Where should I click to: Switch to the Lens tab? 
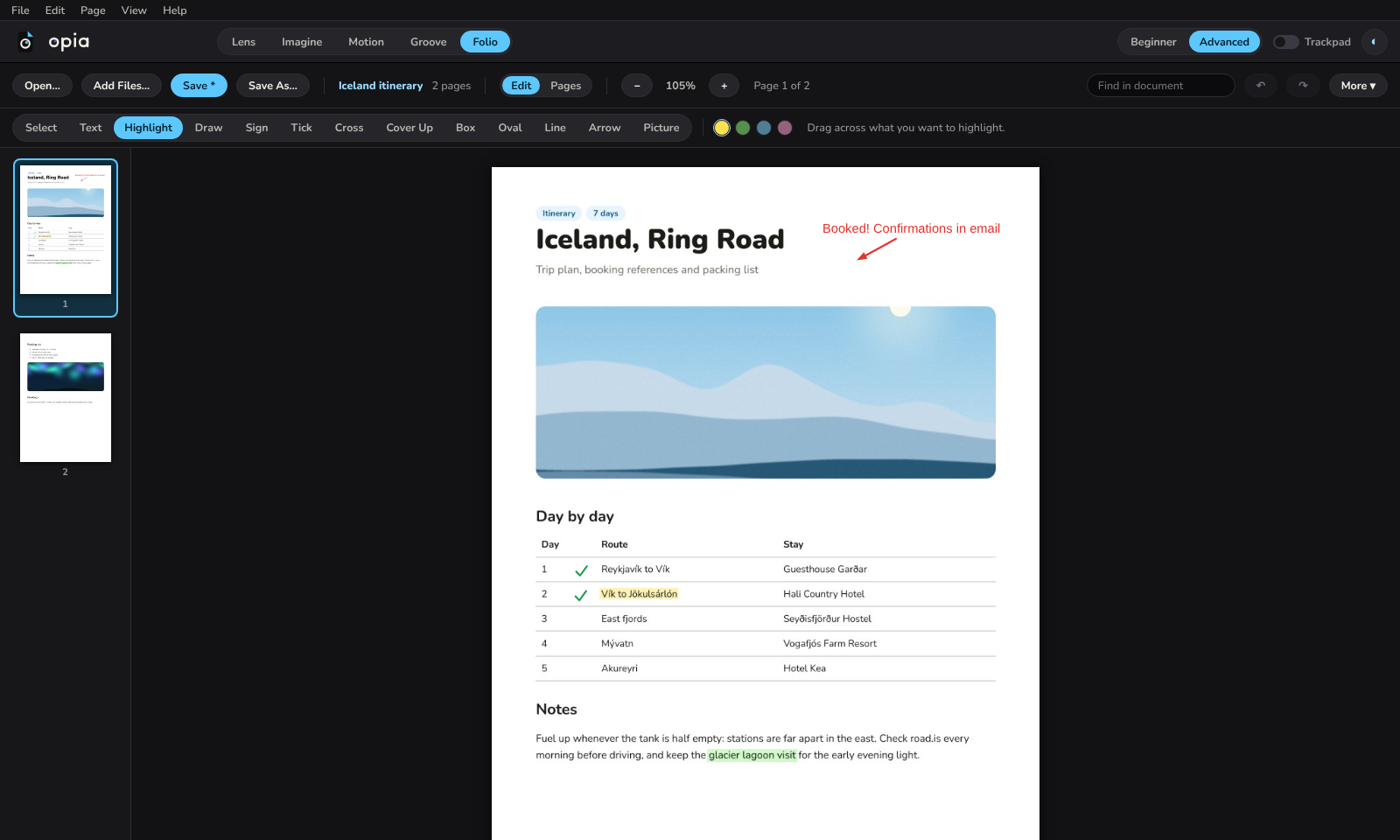(x=243, y=42)
